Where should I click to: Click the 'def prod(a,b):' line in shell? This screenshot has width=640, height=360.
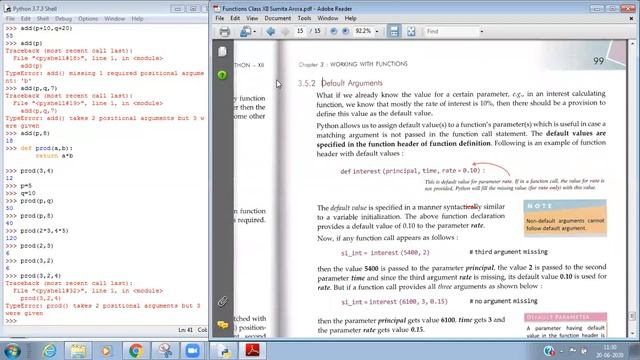click(x=47, y=148)
